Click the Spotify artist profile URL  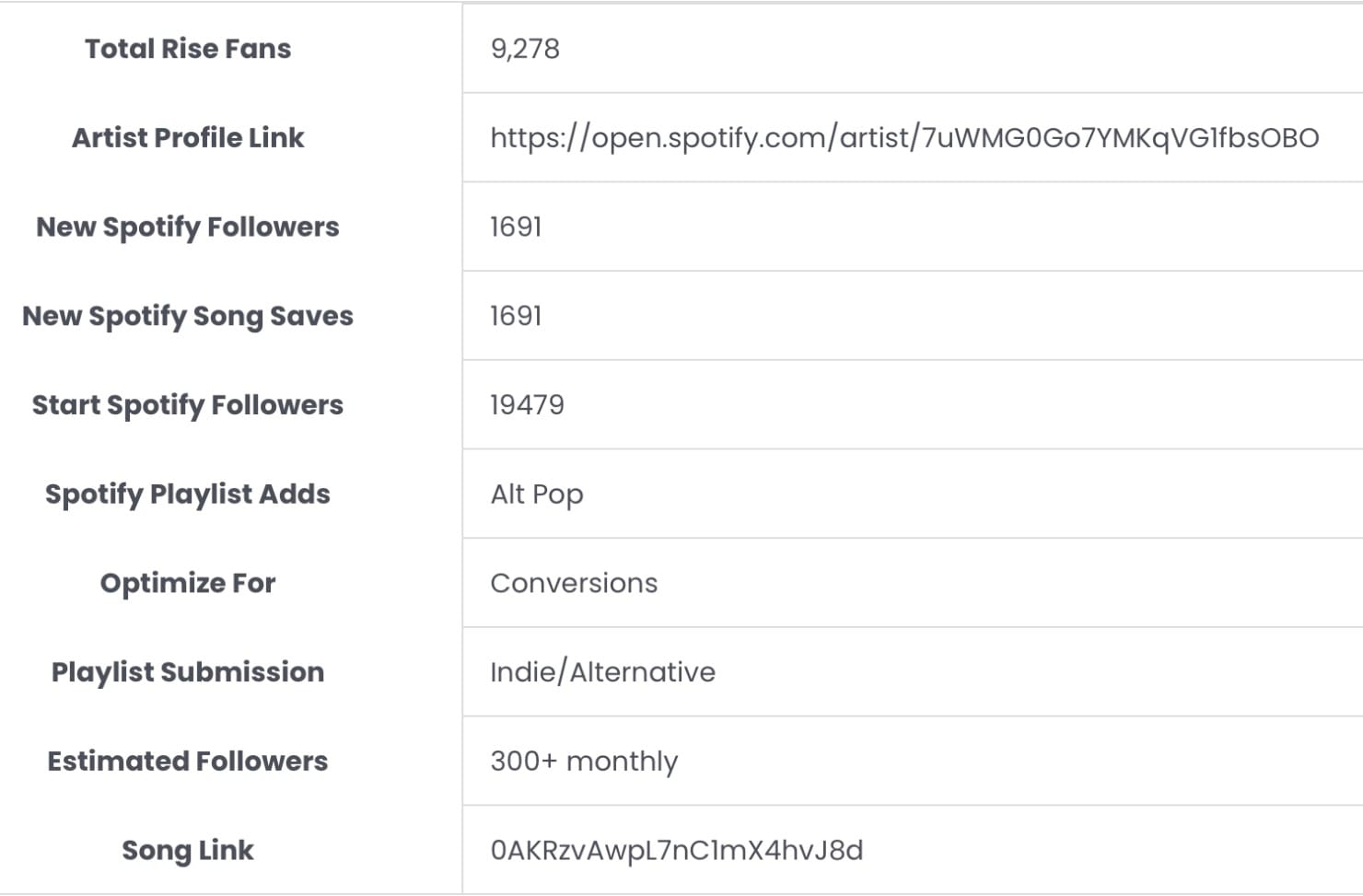(x=903, y=138)
